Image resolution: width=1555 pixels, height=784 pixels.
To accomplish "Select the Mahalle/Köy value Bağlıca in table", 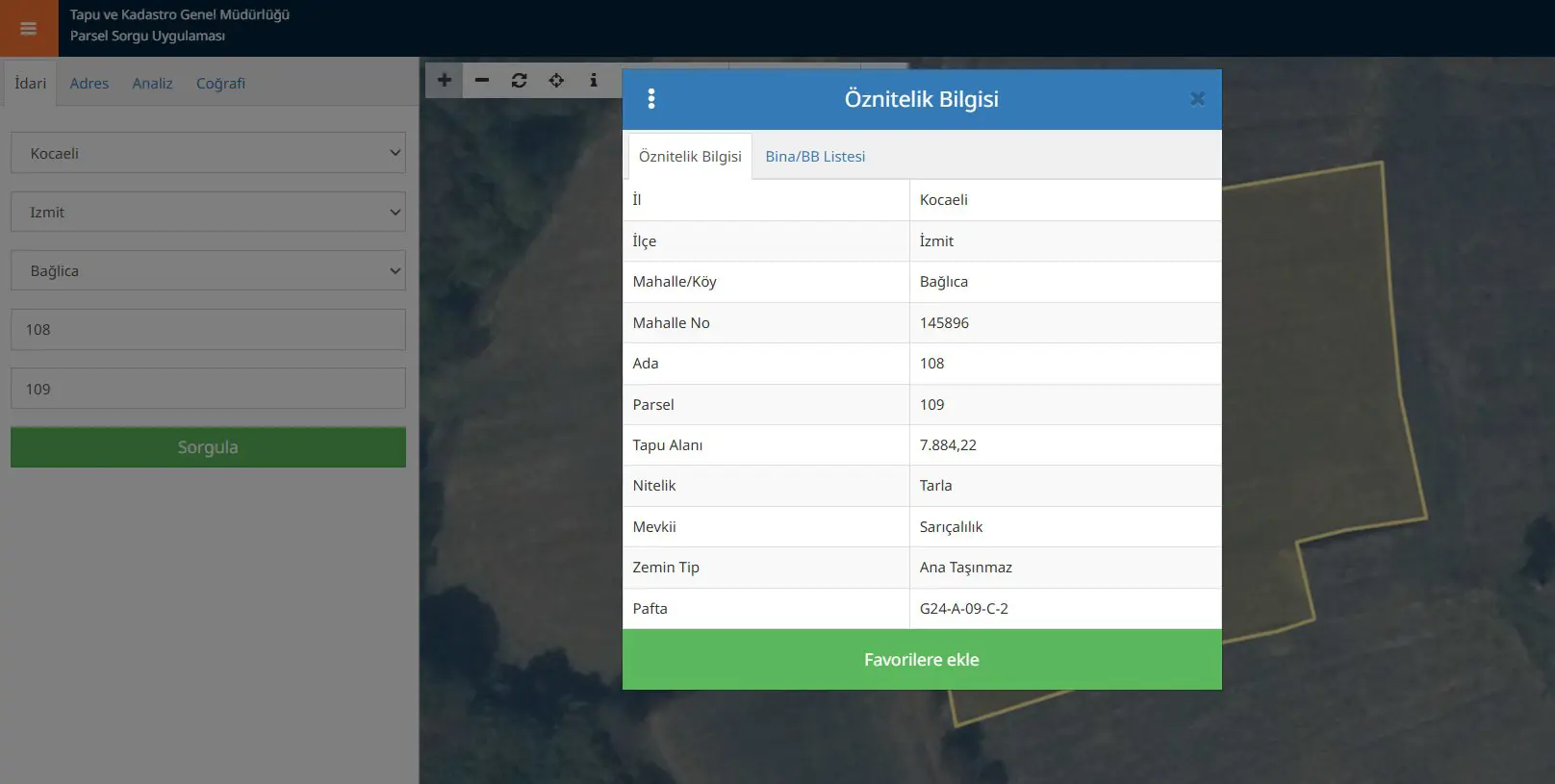I will point(943,282).
